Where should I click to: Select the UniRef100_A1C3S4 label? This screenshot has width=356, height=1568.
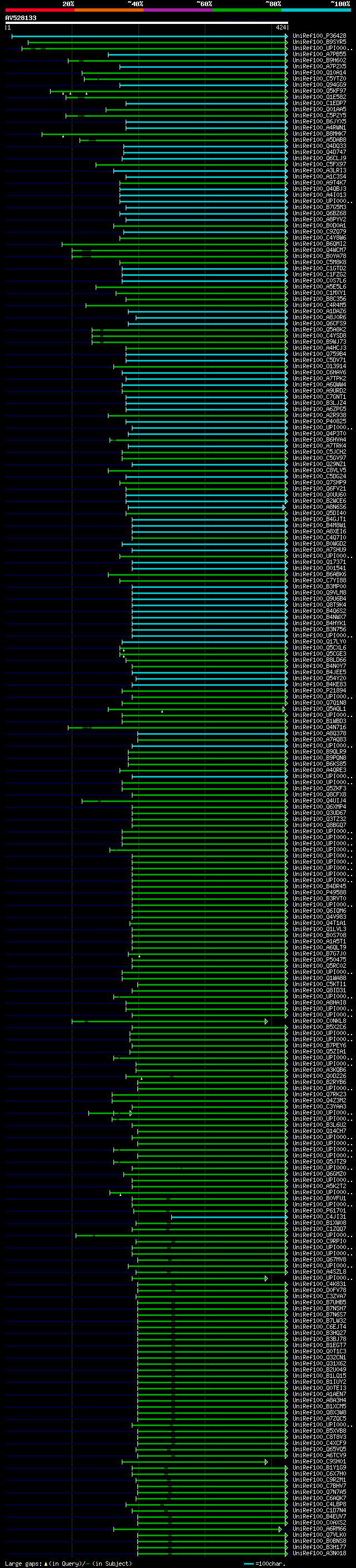pyautogui.click(x=319, y=177)
